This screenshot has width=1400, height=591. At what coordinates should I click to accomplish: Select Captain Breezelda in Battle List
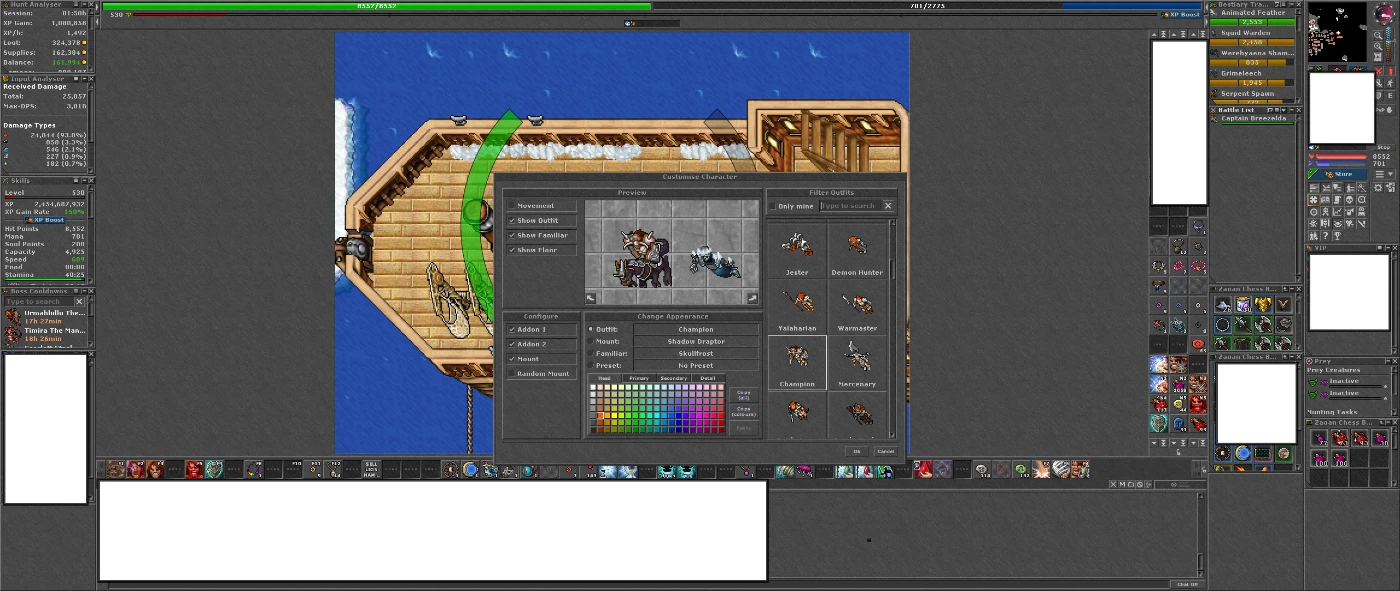click(1253, 119)
